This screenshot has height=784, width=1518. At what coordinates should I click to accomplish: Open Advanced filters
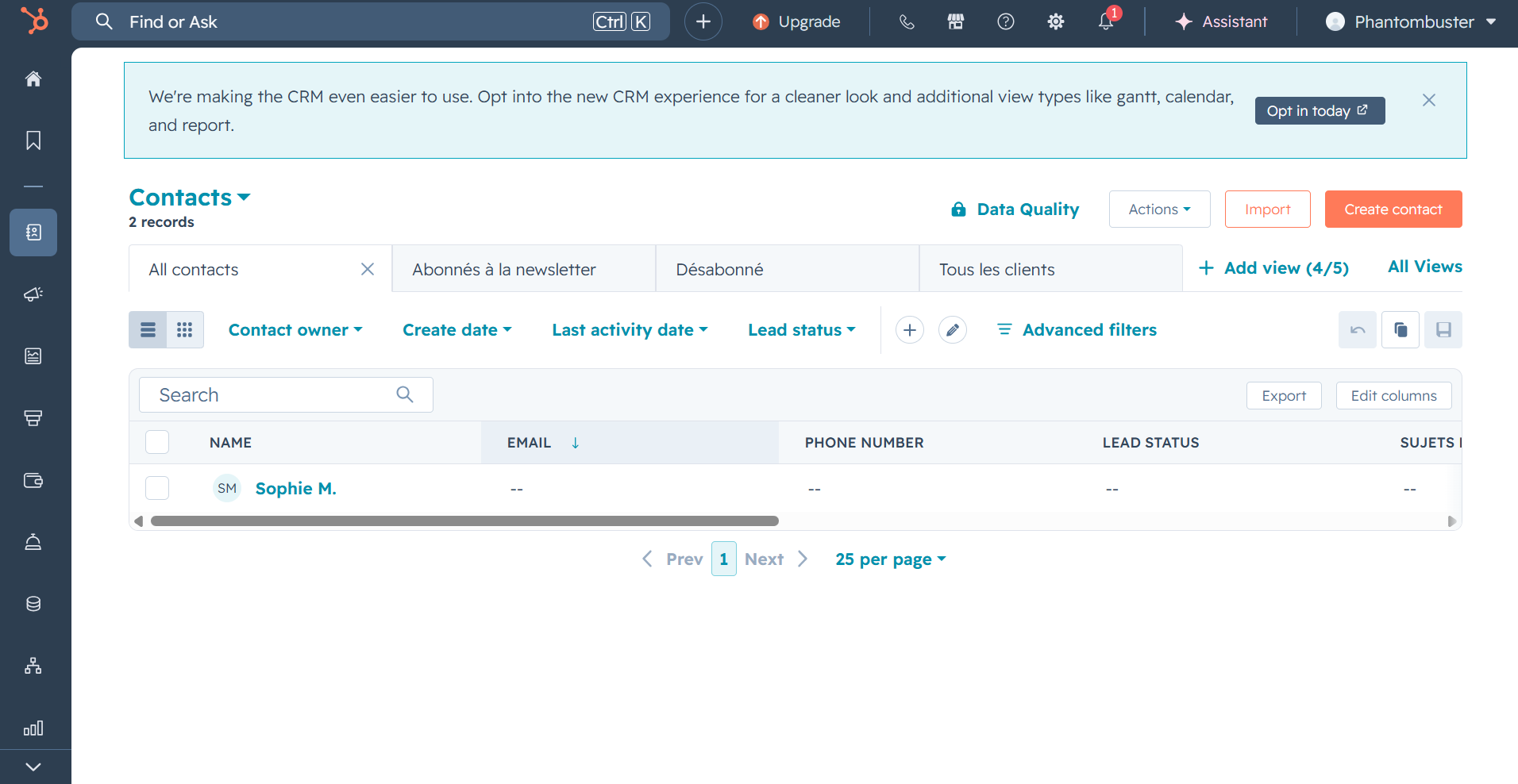pyautogui.click(x=1077, y=330)
